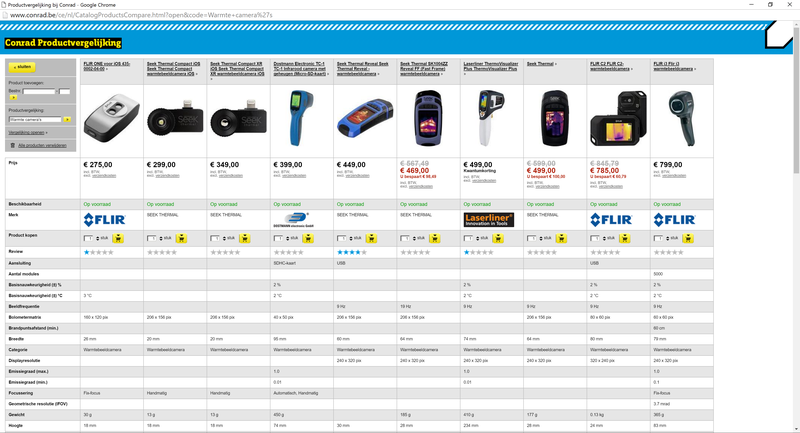800x433 pixels.
Task: Click cart icon for €799 FLIR i3
Action: click(688, 239)
